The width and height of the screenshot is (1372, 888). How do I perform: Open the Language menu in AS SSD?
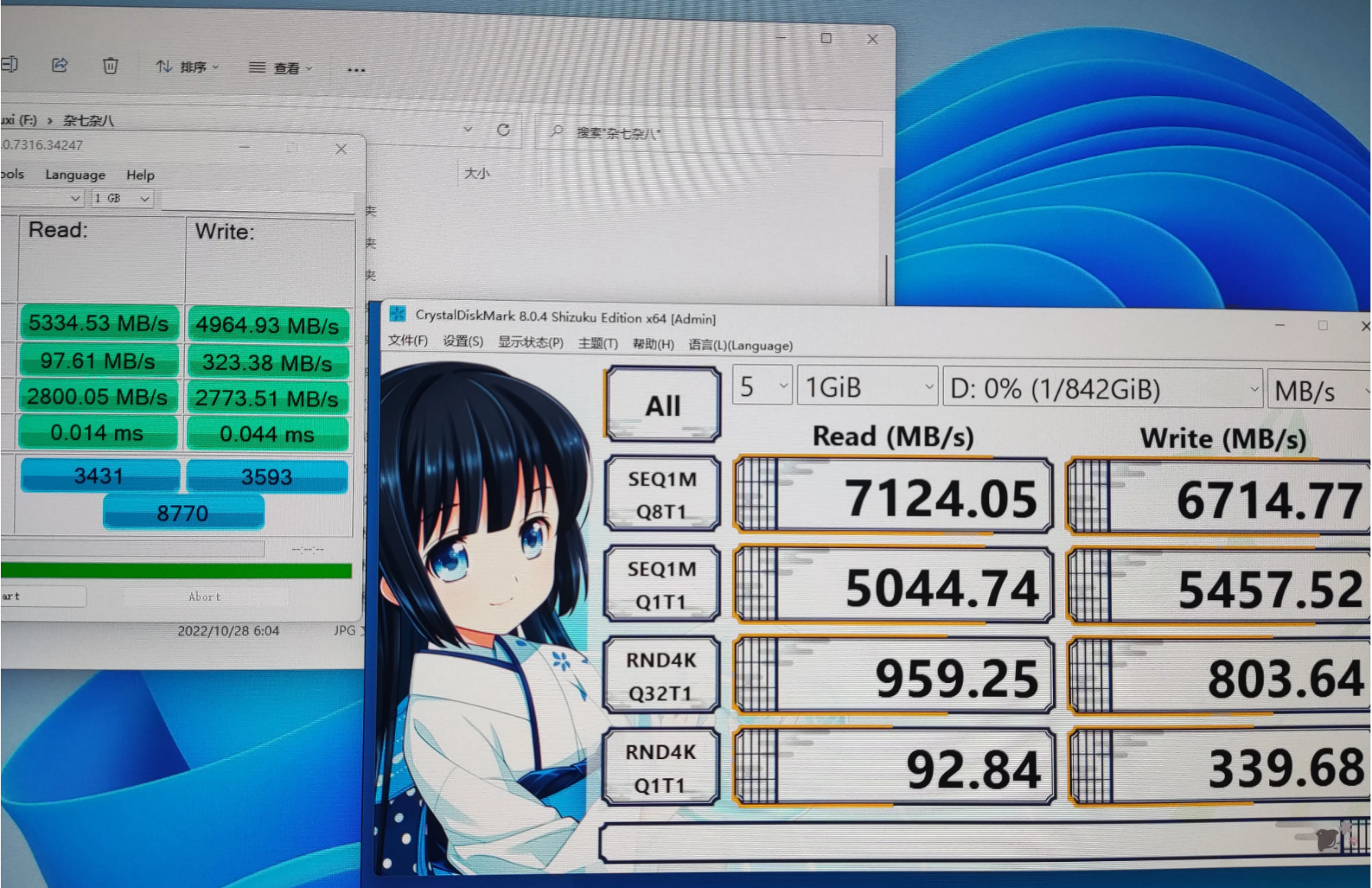click(75, 175)
